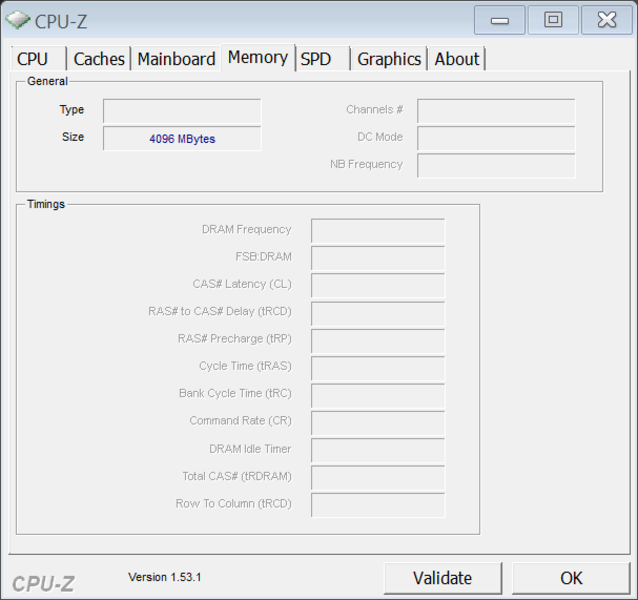
Task: Click the RAS# to CAS# Delay field
Action: (x=378, y=313)
